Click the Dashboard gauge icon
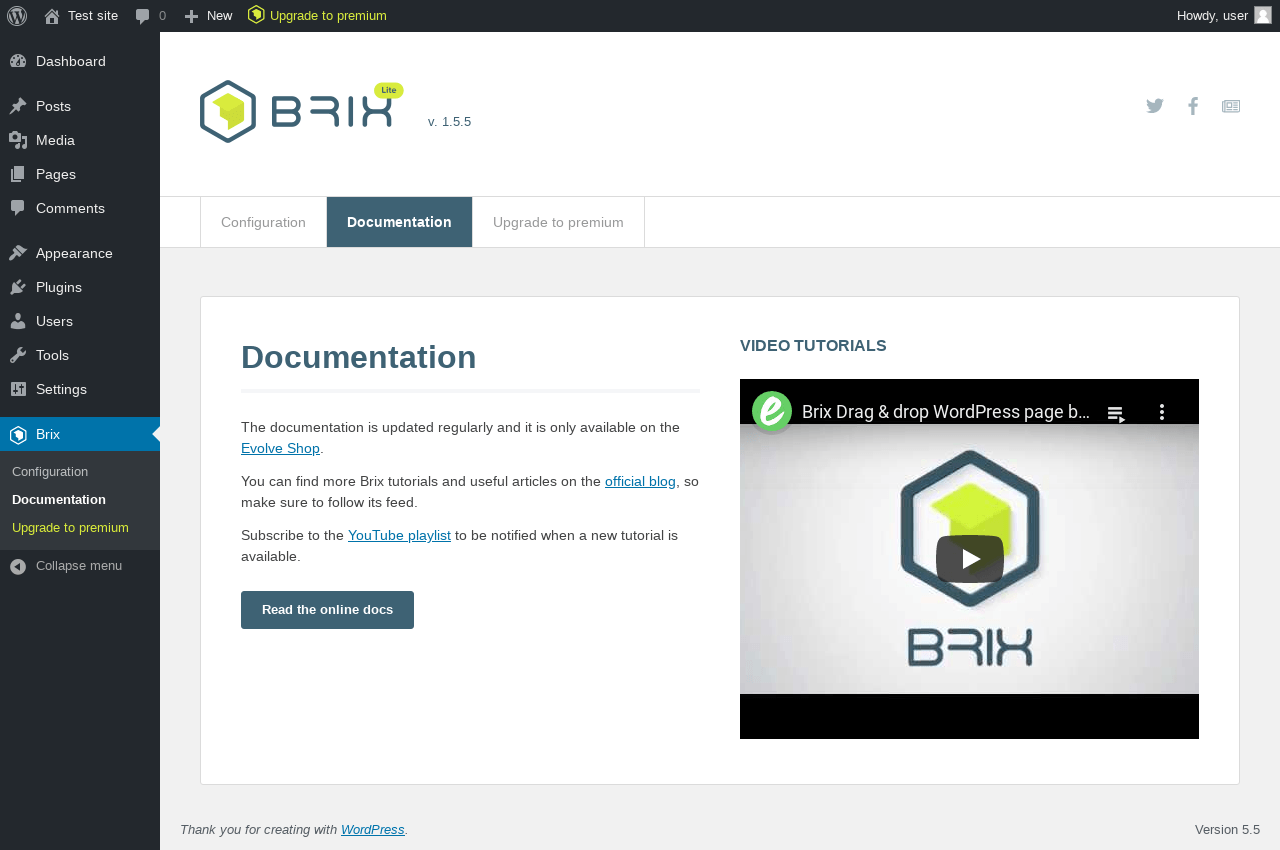 (18, 61)
